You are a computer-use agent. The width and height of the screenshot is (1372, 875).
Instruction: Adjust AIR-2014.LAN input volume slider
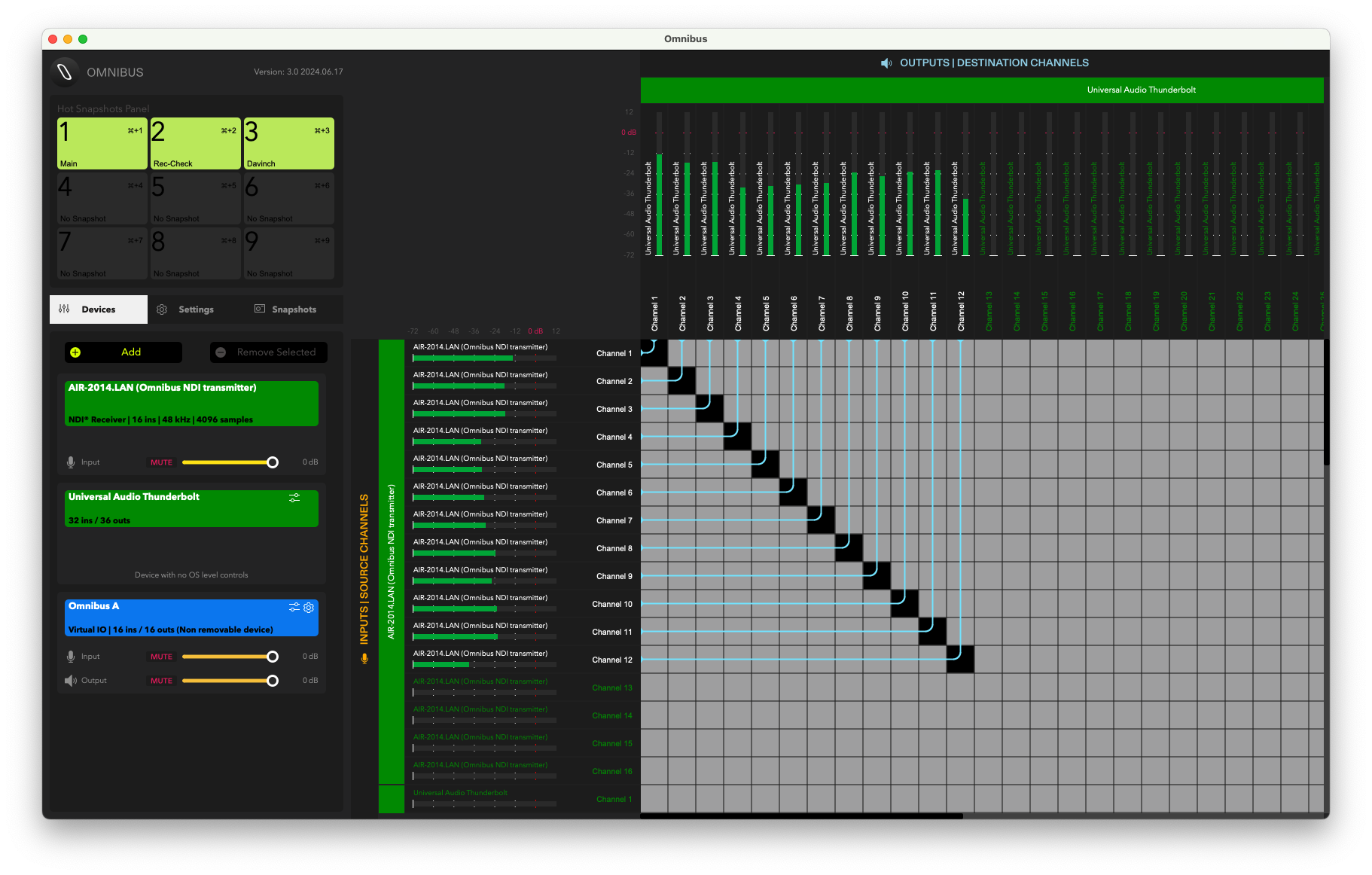230,462
